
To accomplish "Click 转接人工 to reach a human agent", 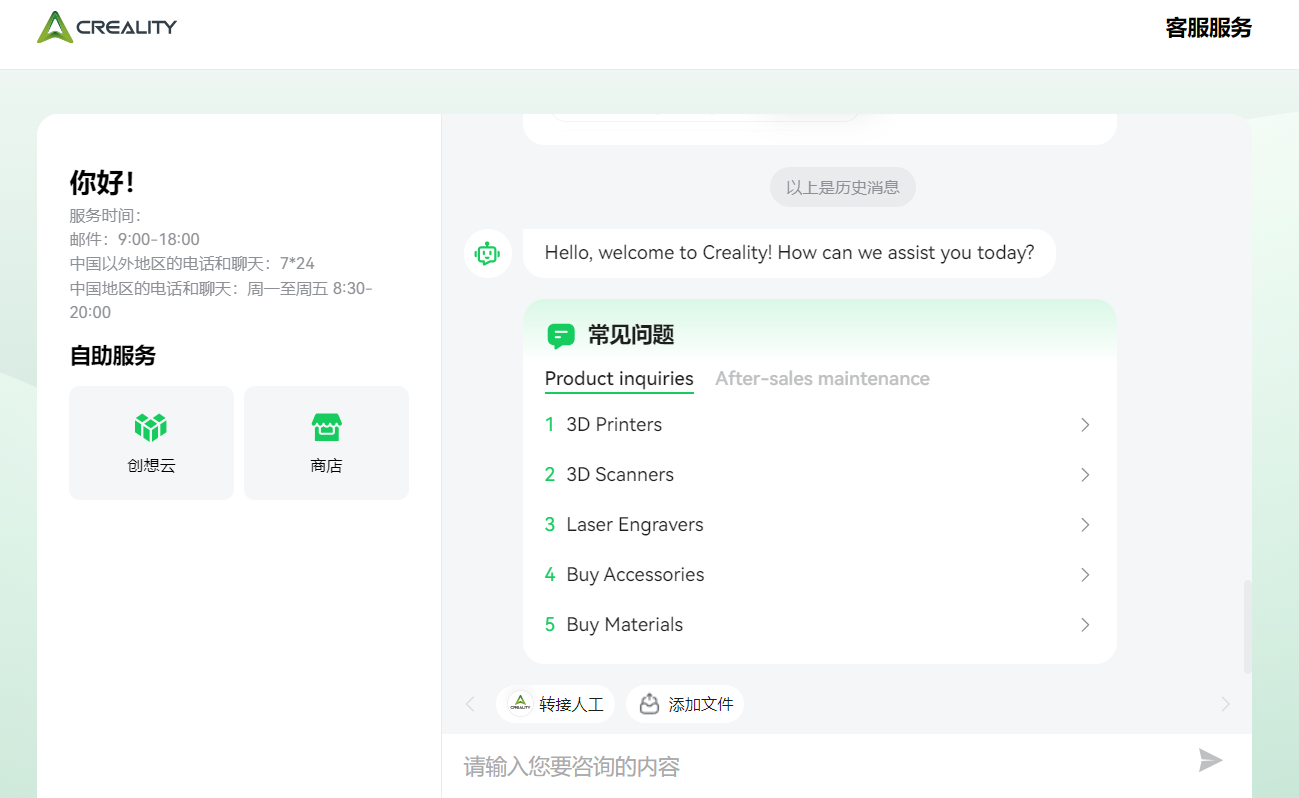I will tap(555, 704).
